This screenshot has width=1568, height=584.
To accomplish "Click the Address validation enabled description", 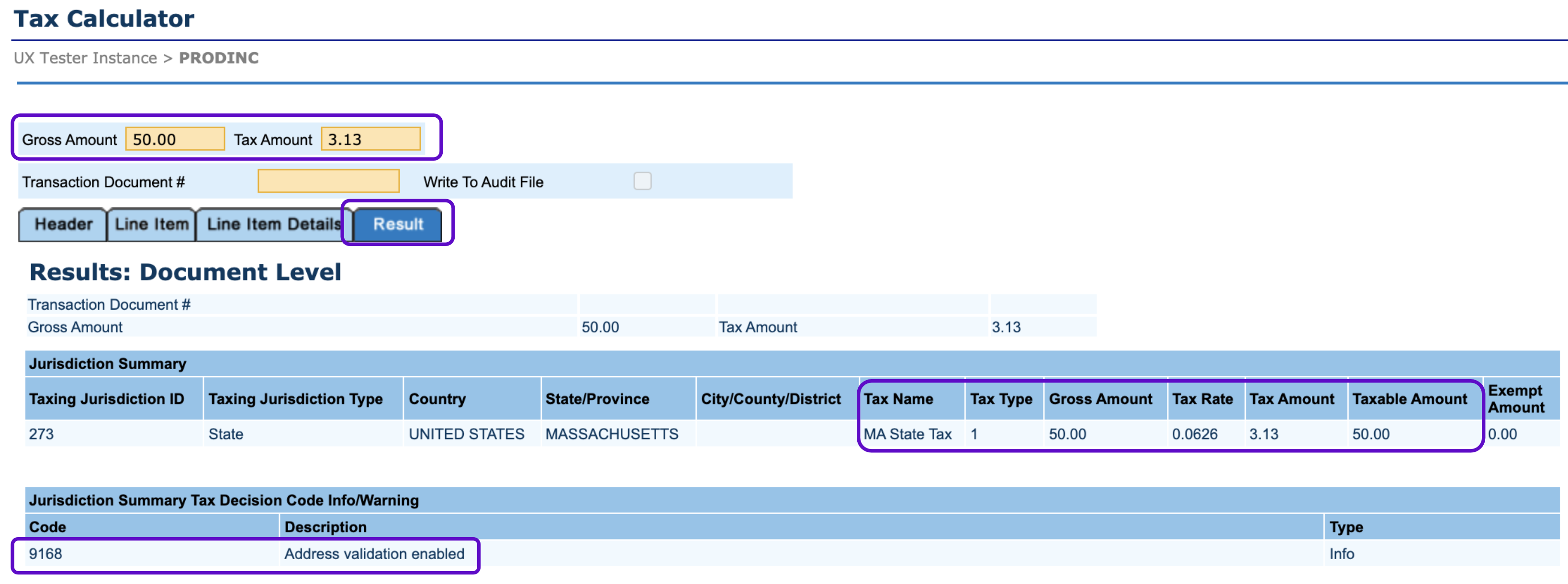I will [x=374, y=553].
